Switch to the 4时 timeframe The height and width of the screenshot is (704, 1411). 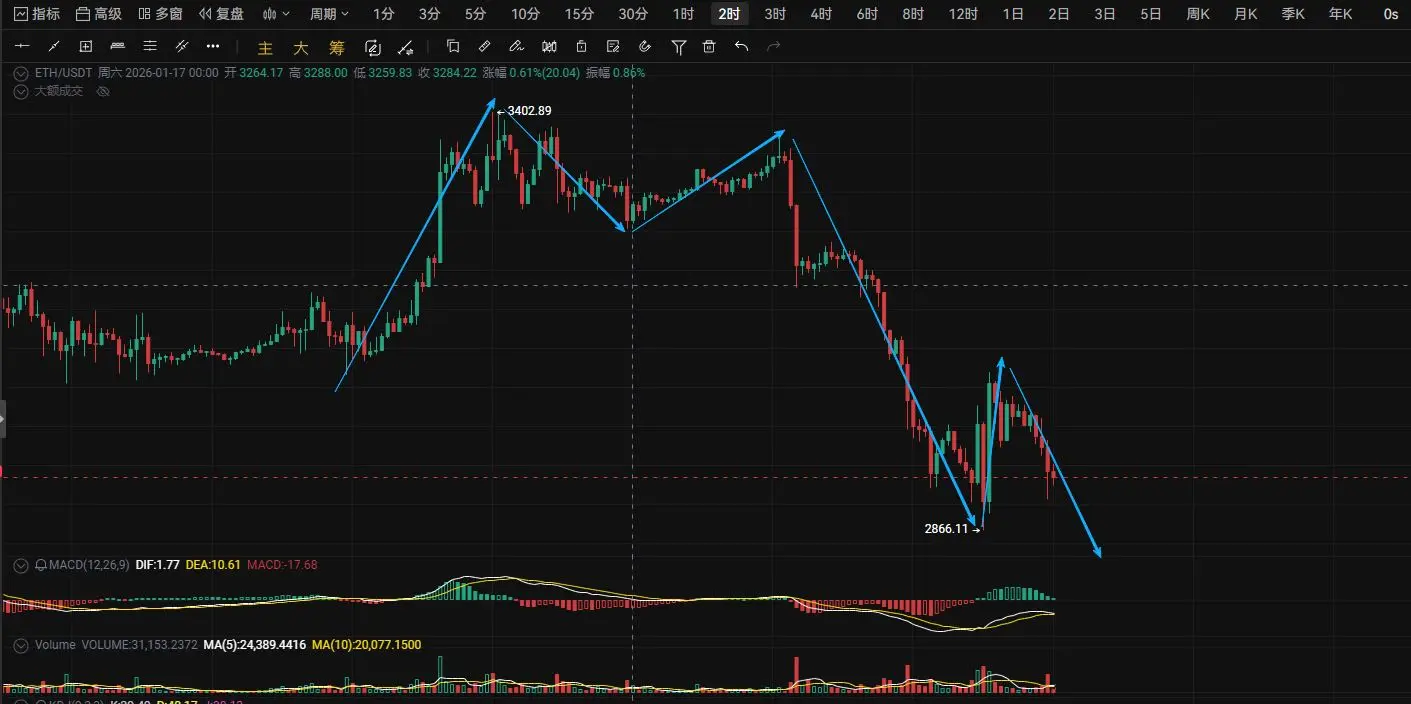coord(821,14)
